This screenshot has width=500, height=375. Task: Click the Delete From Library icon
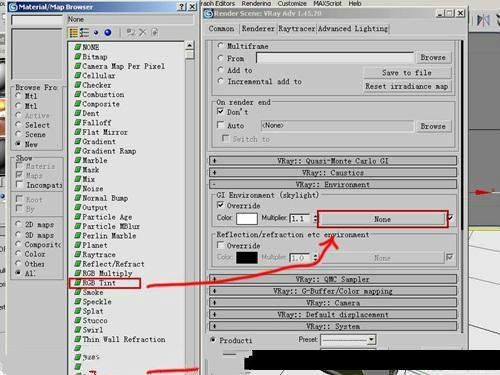(x=142, y=33)
